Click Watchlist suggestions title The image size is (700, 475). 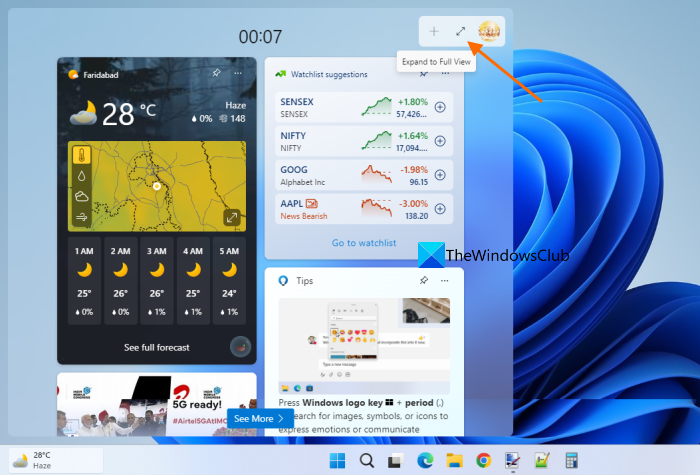[329, 75]
